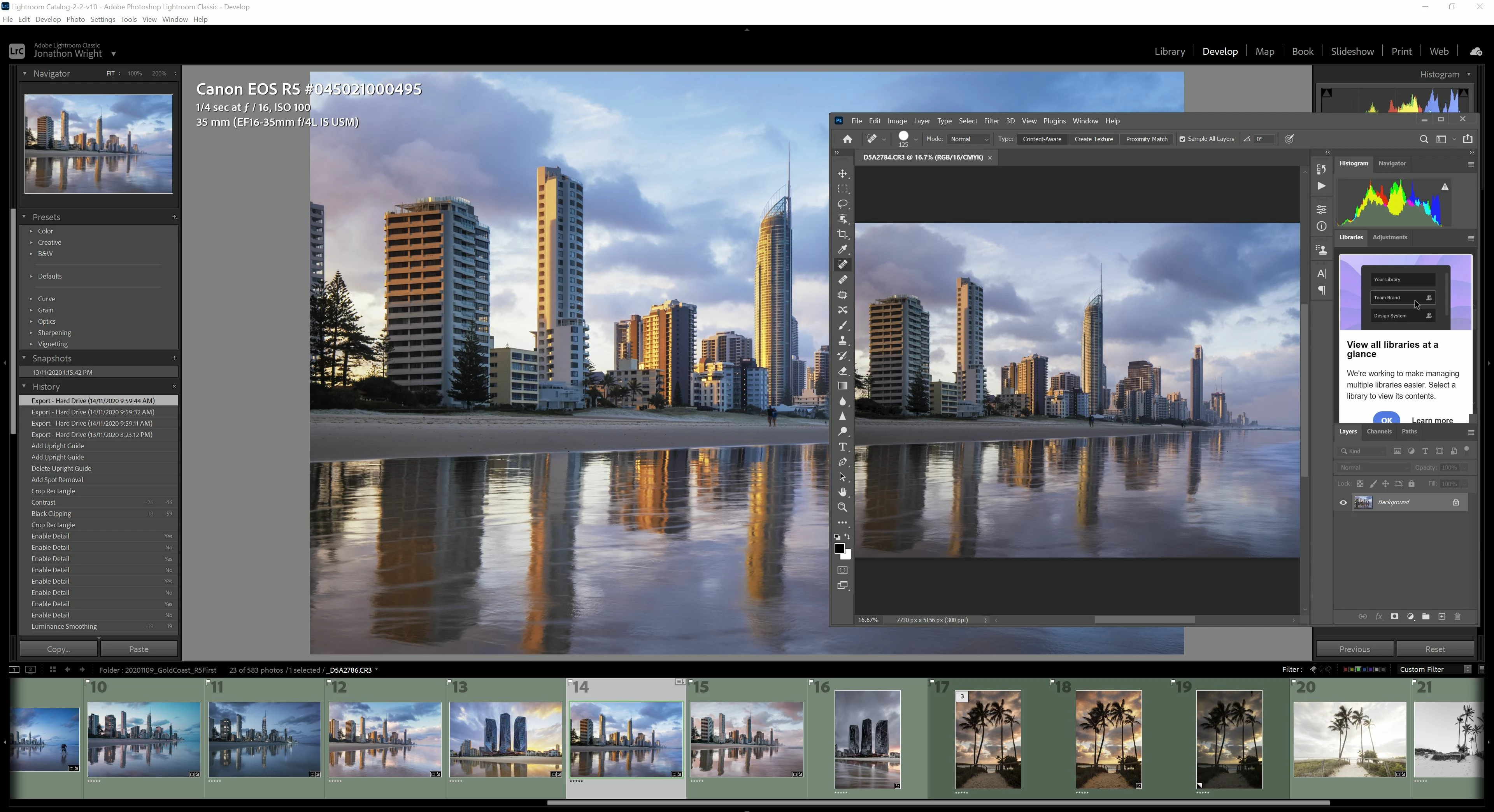Image resolution: width=1494 pixels, height=812 pixels.
Task: Select the Horizontal Type tool
Action: point(843,447)
